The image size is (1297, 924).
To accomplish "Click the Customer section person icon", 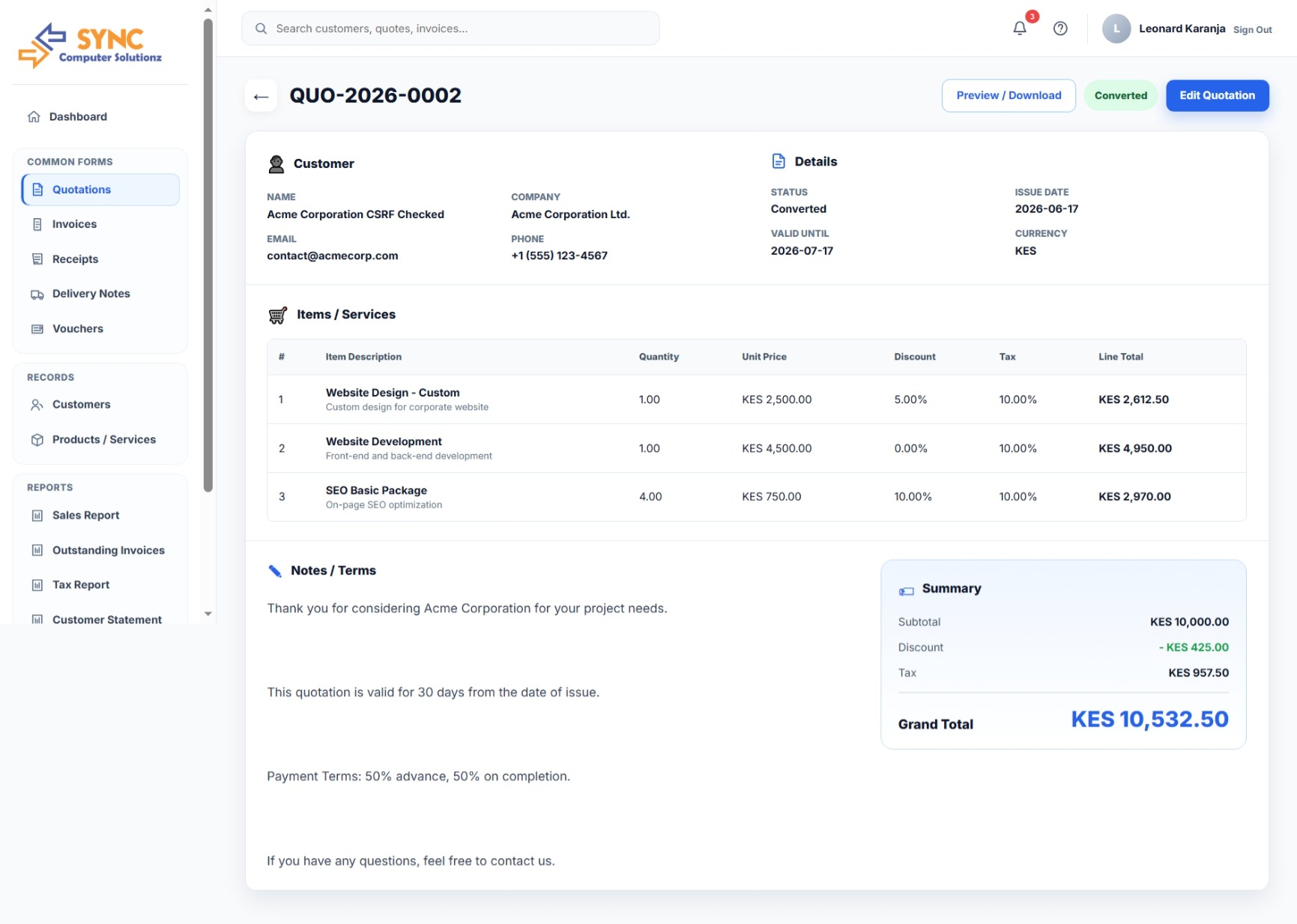I will (276, 164).
